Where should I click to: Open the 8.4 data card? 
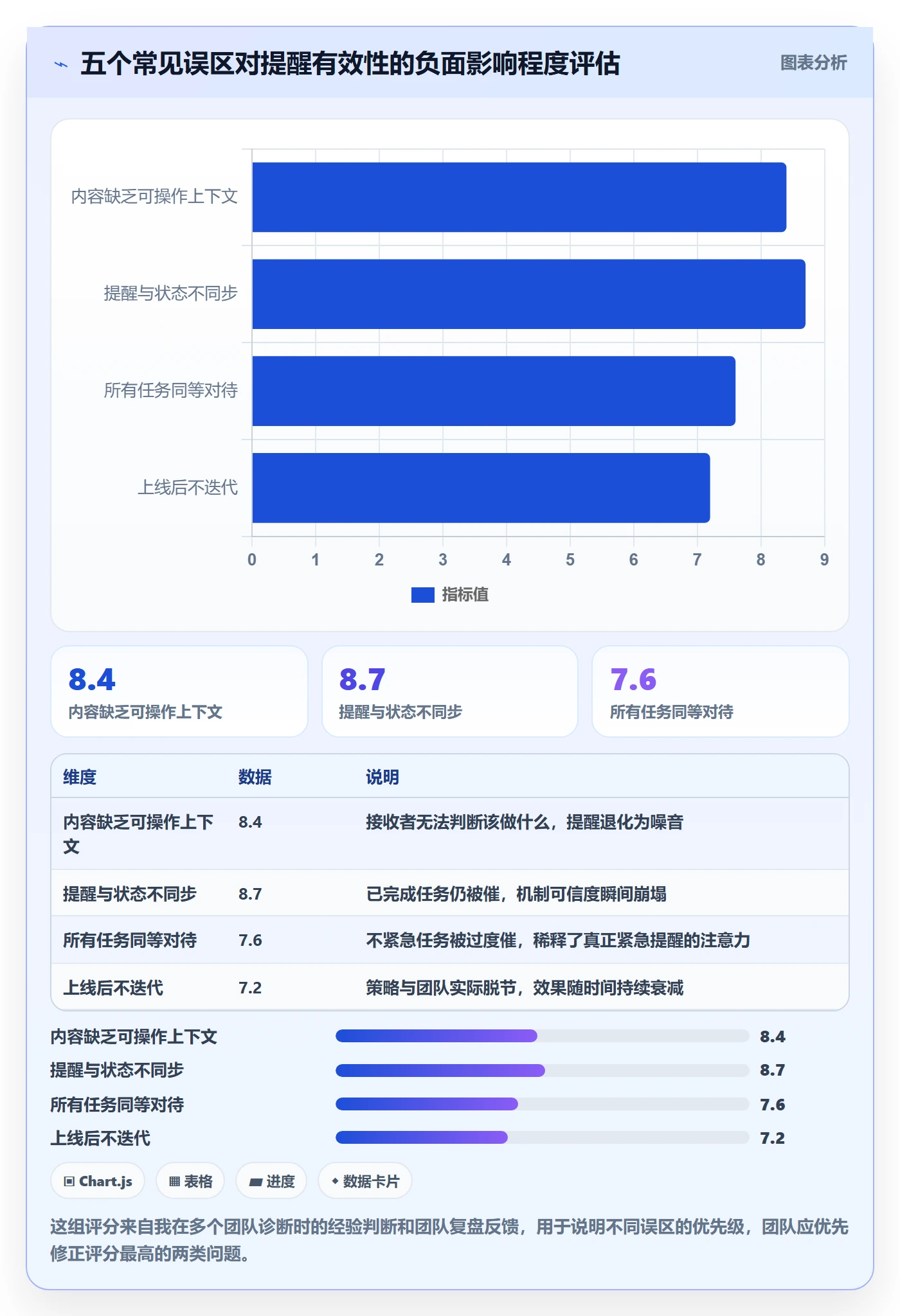[179, 691]
